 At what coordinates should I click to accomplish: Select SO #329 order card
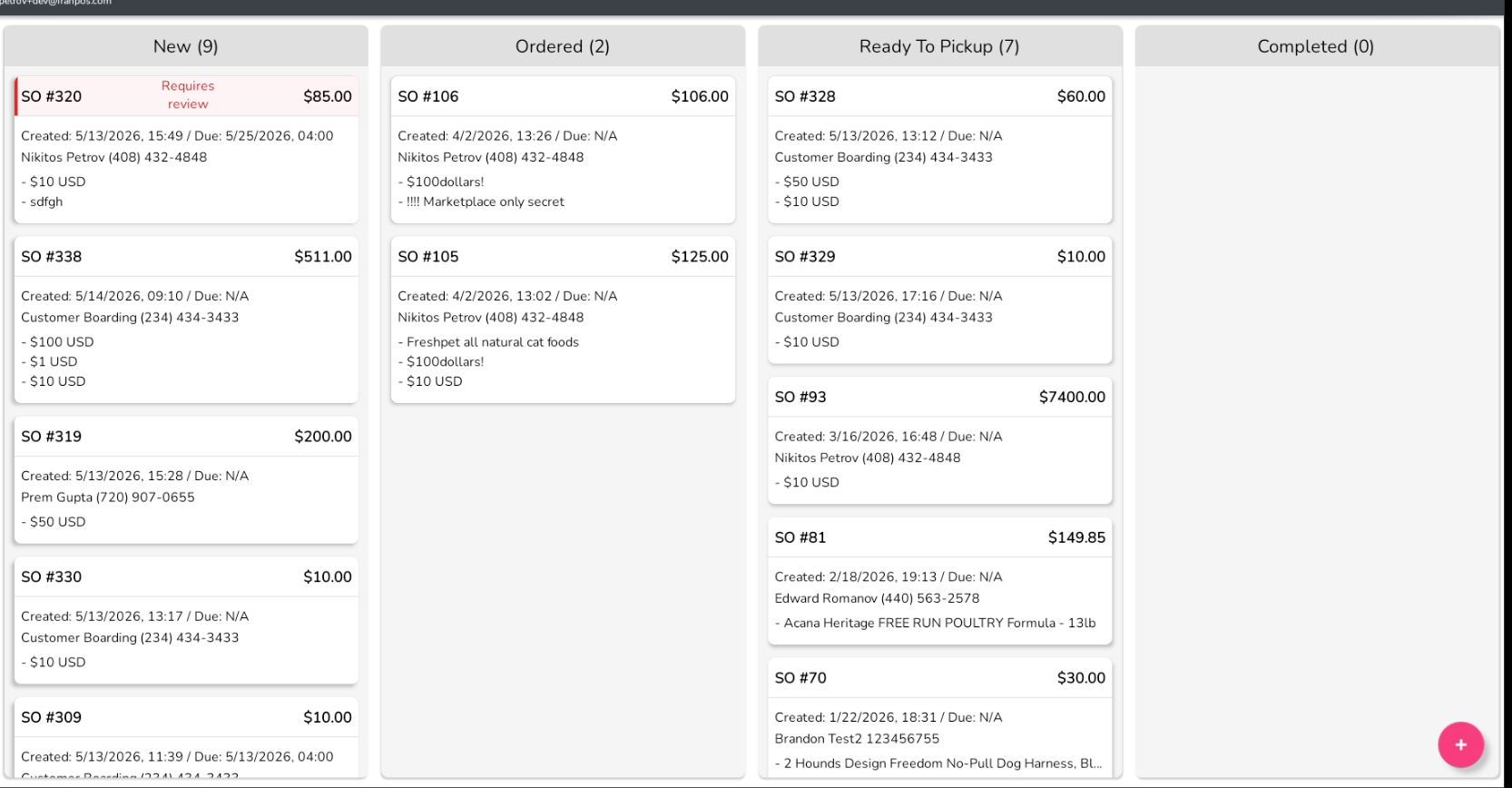939,300
